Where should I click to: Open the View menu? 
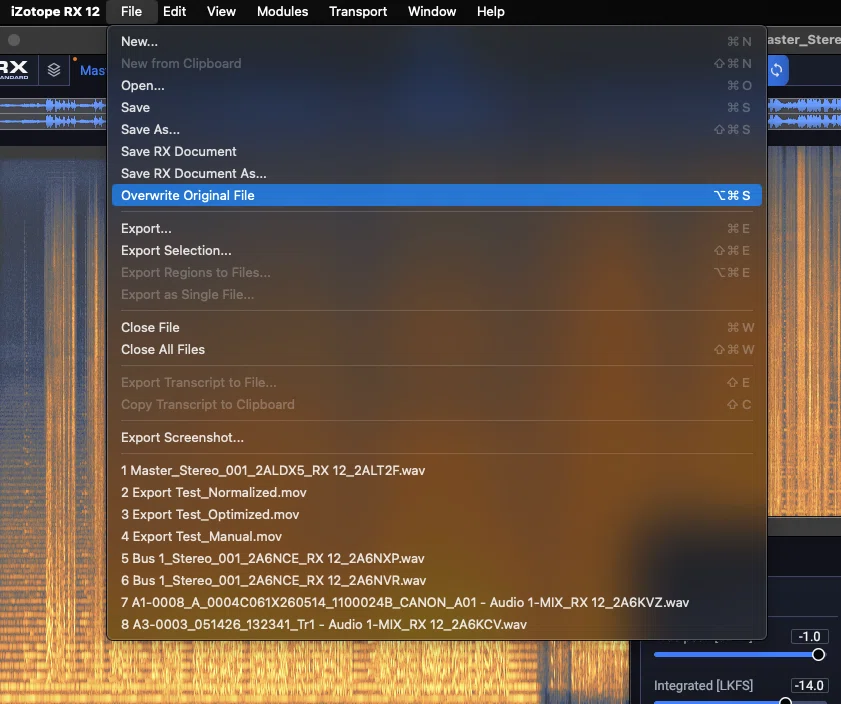click(221, 11)
